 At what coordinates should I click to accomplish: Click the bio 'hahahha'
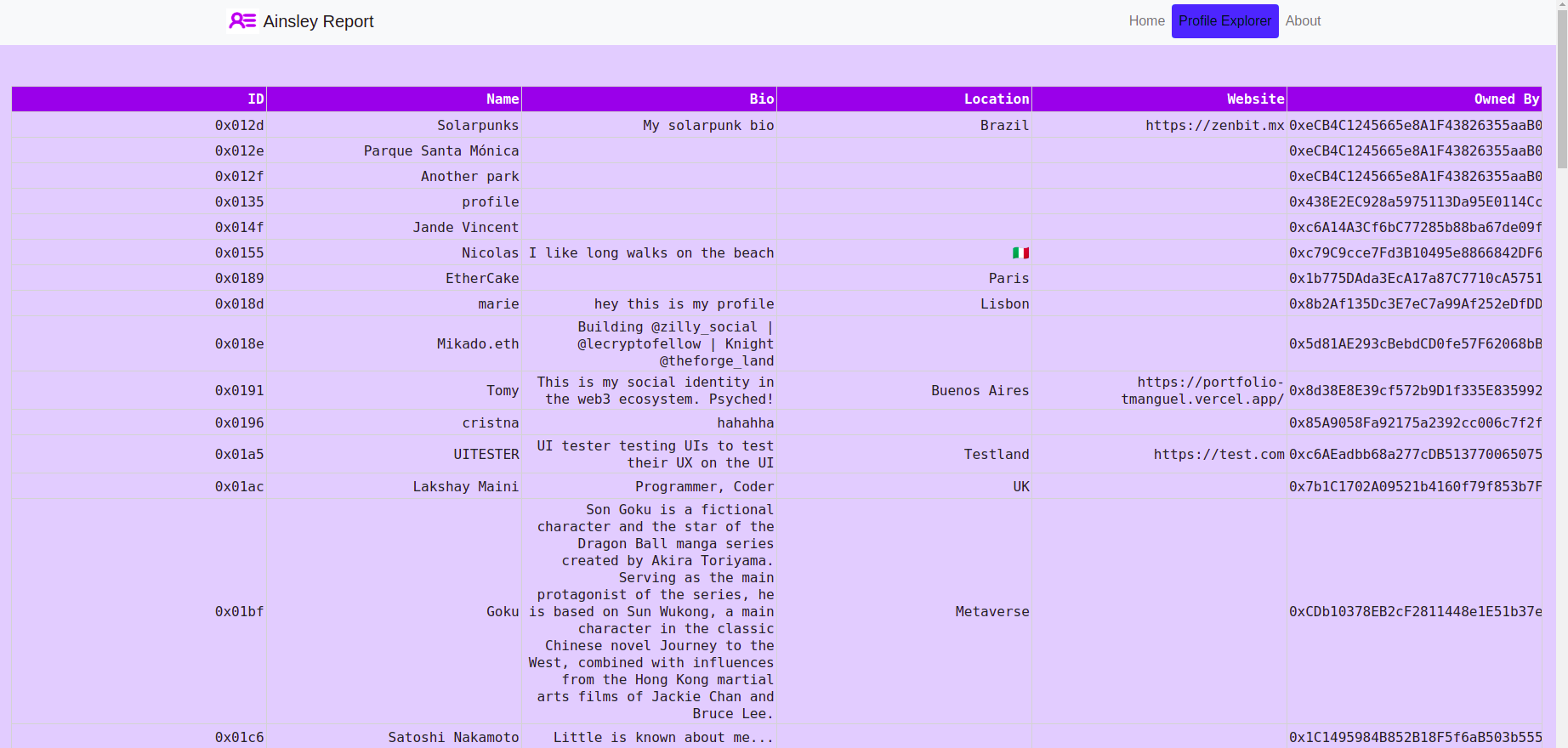[x=746, y=422]
